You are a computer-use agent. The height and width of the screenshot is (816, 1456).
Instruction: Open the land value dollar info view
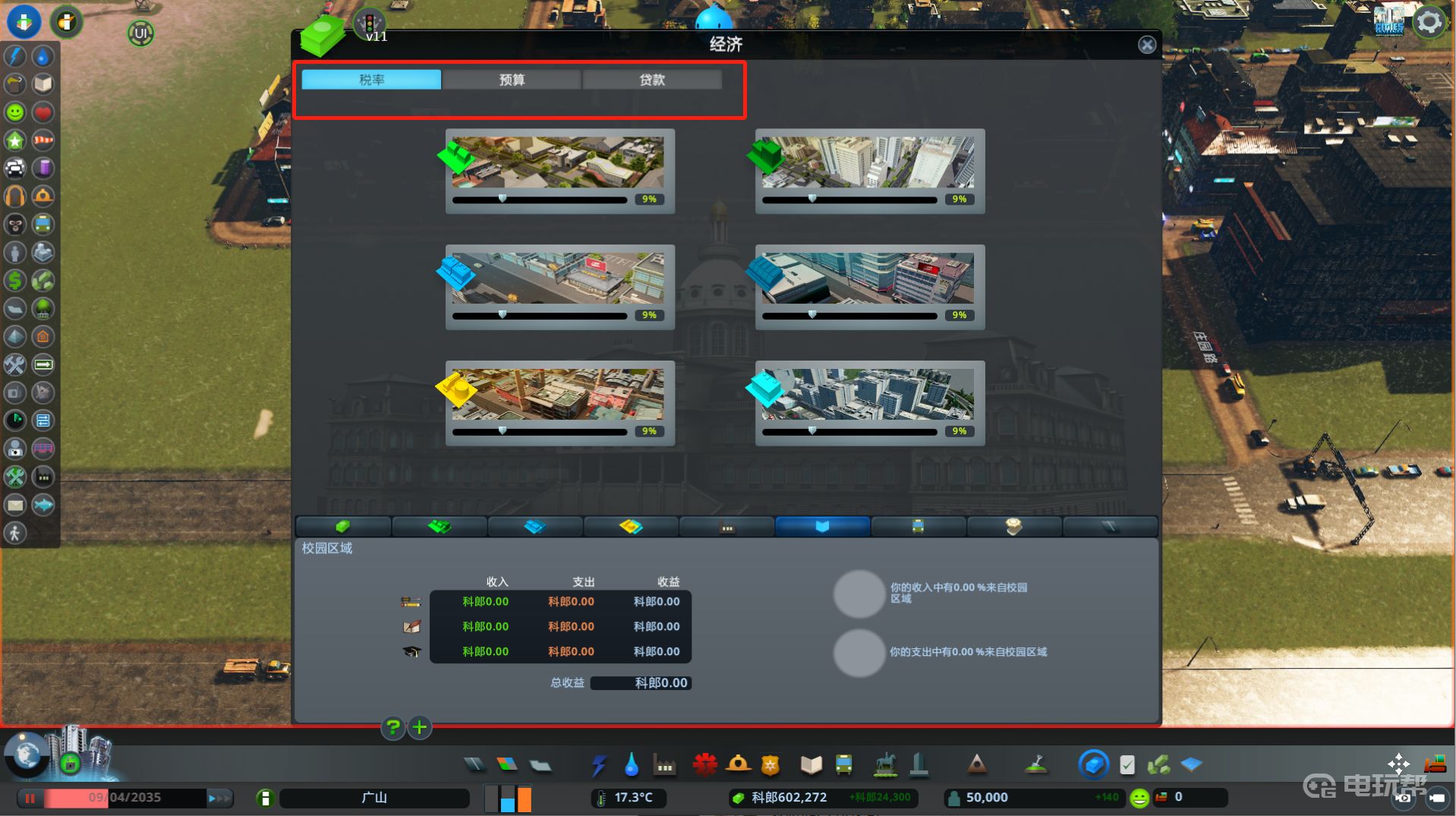pyautogui.click(x=15, y=281)
